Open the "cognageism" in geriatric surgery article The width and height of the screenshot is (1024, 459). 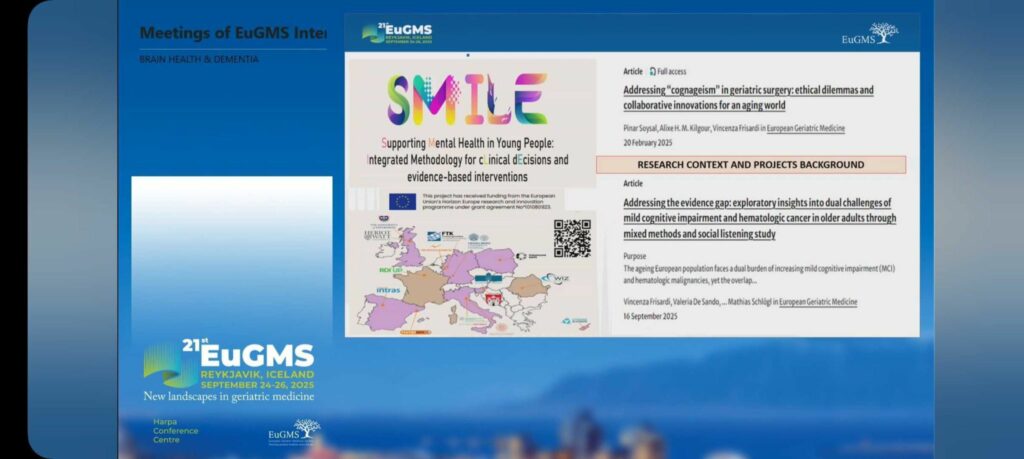point(748,97)
